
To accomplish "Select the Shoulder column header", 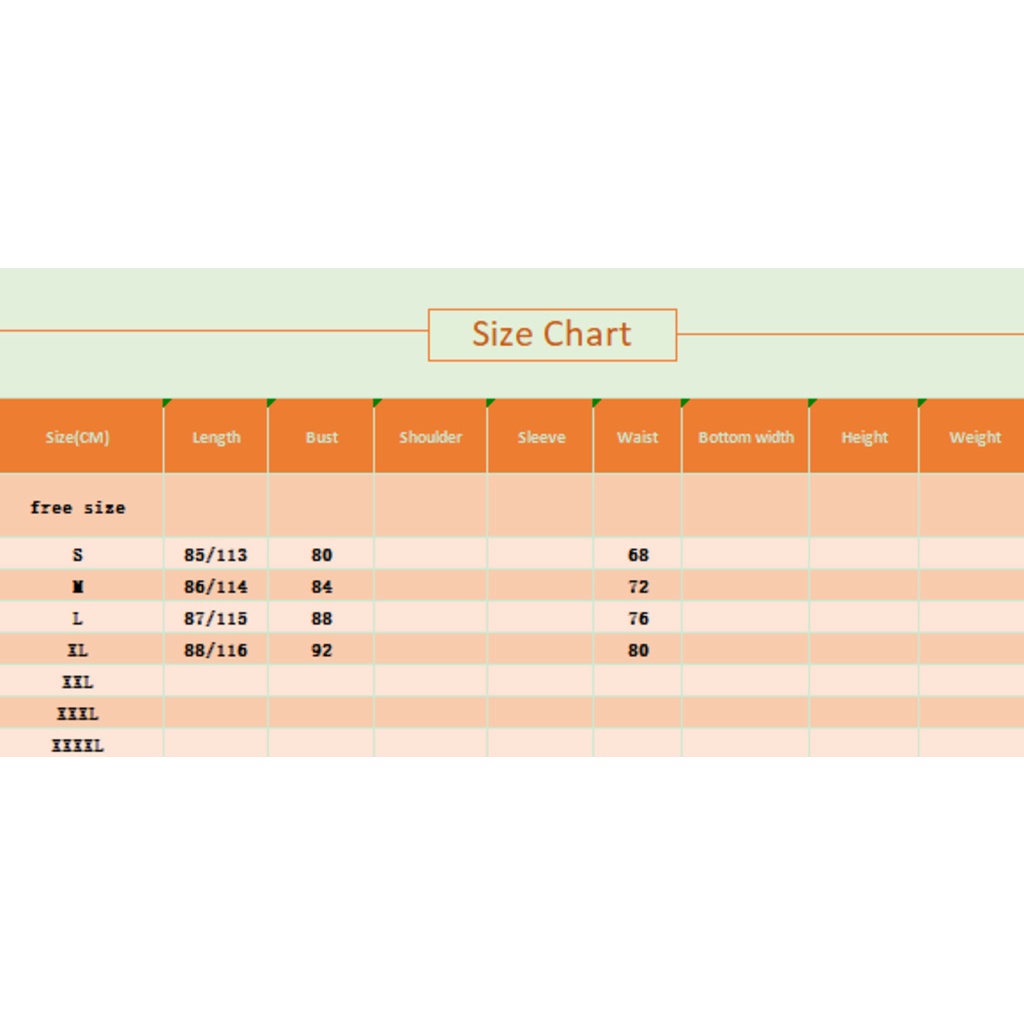I will (x=430, y=437).
